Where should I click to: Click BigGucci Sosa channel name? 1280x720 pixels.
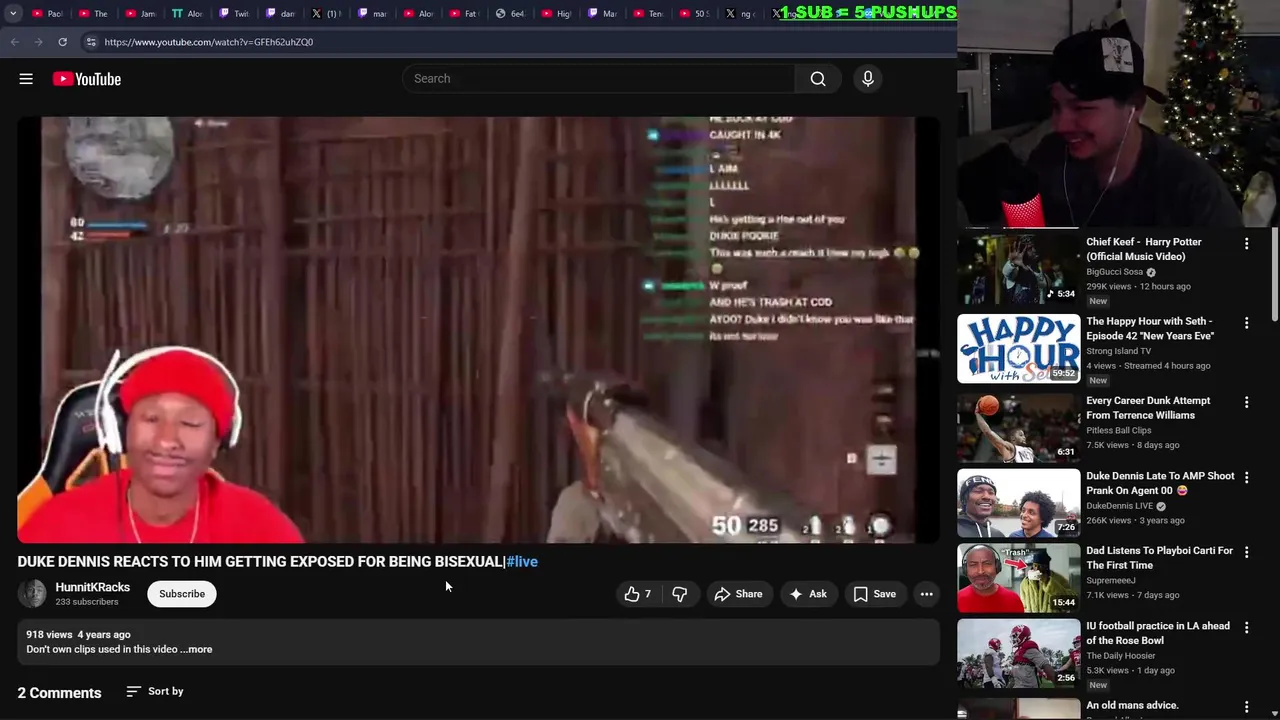pos(1114,272)
